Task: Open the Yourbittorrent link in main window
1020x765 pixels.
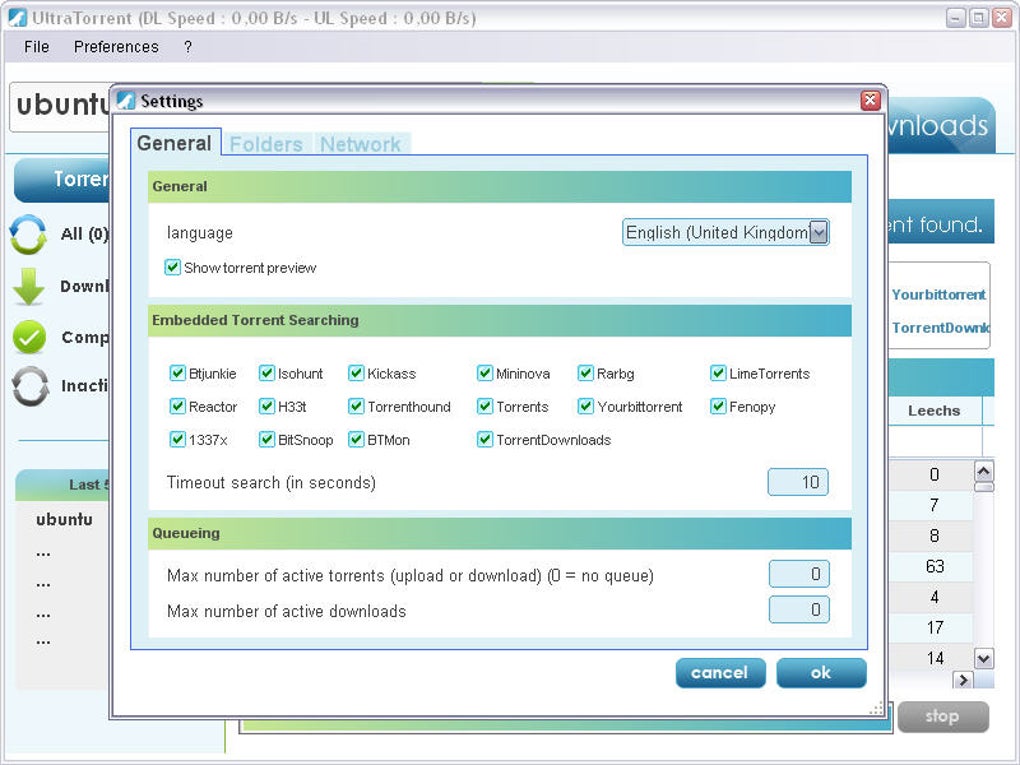Action: pos(939,295)
